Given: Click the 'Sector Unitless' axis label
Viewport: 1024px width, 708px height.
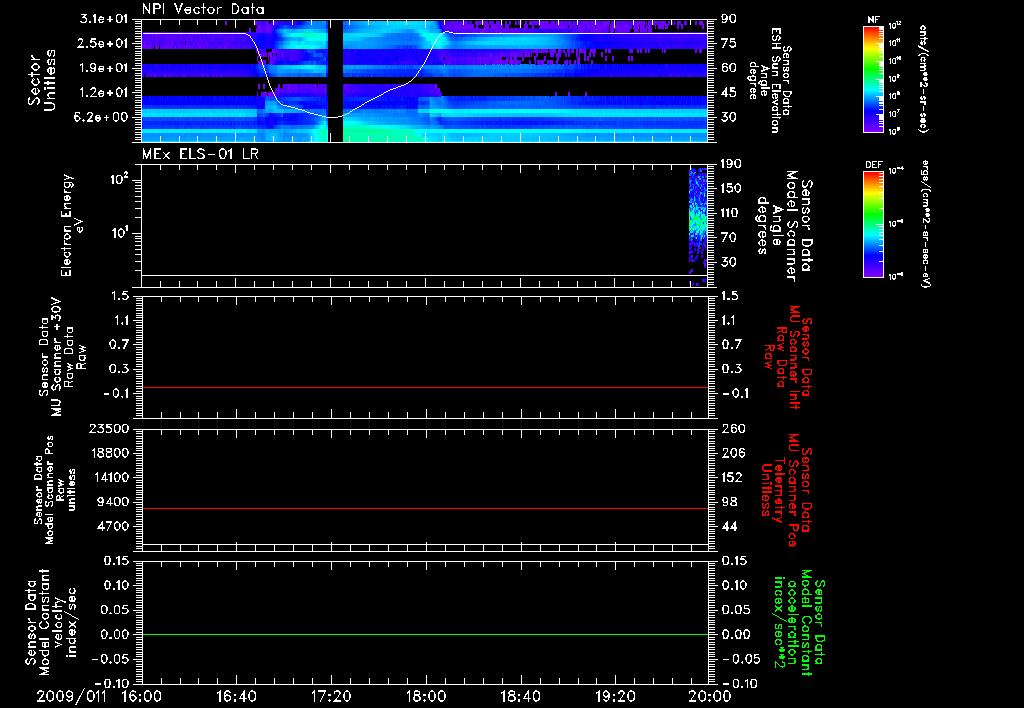Looking at the screenshot, I should click(41, 80).
